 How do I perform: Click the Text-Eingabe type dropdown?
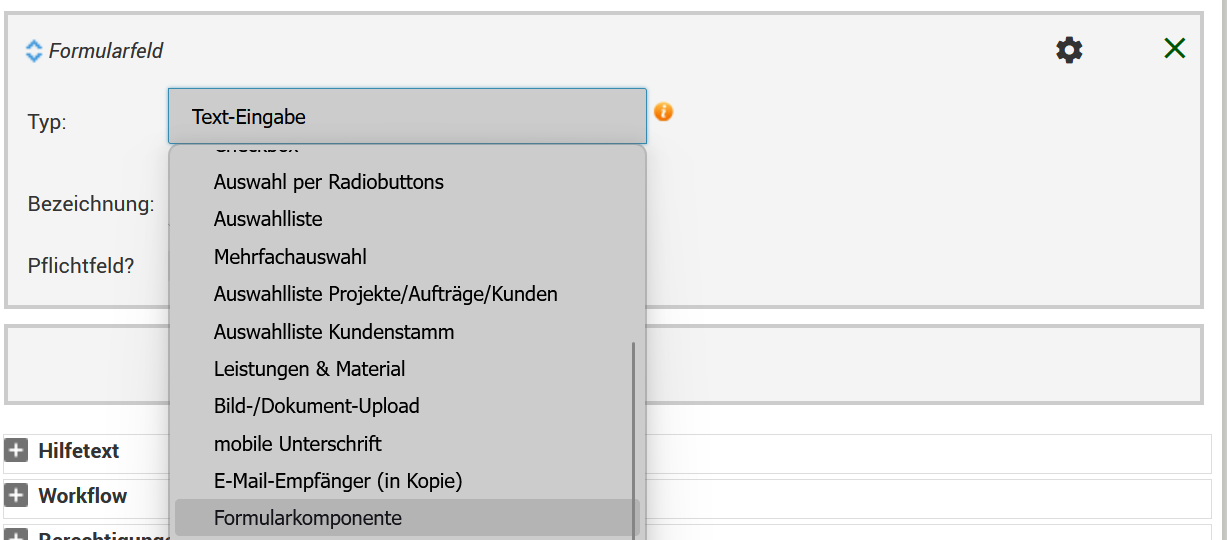[x=407, y=116]
